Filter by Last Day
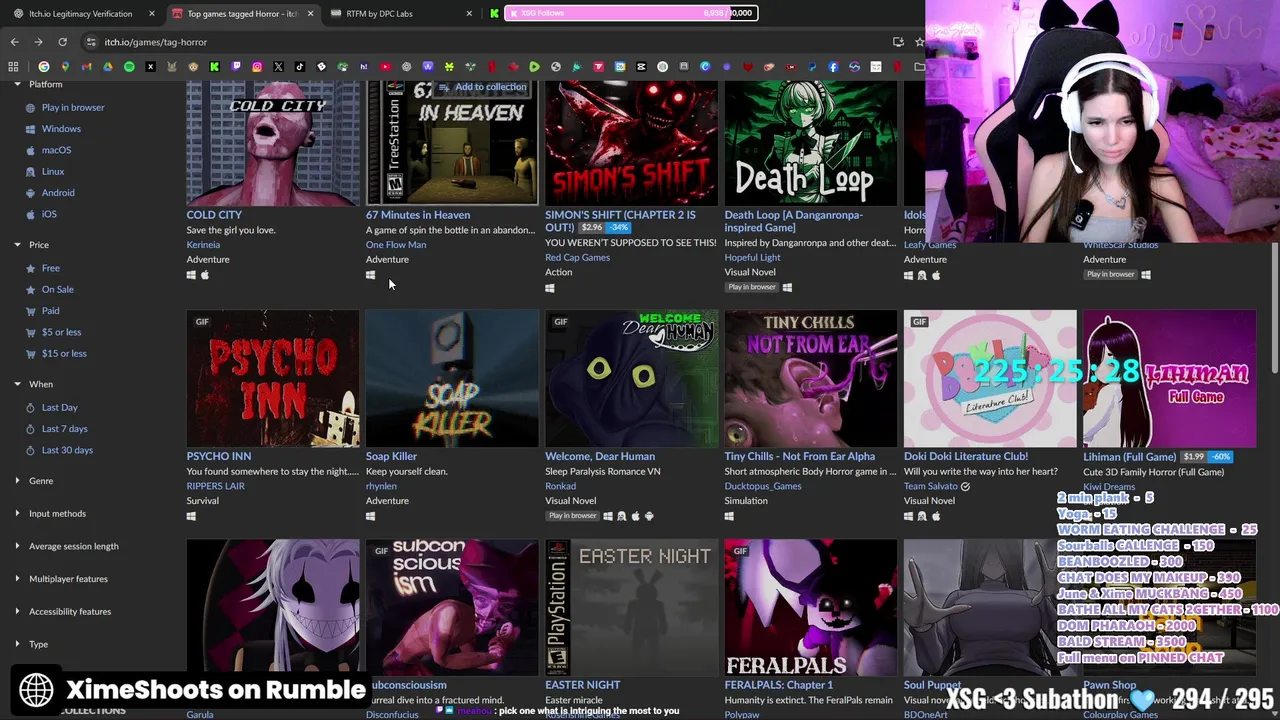This screenshot has width=1280, height=720. point(52,407)
